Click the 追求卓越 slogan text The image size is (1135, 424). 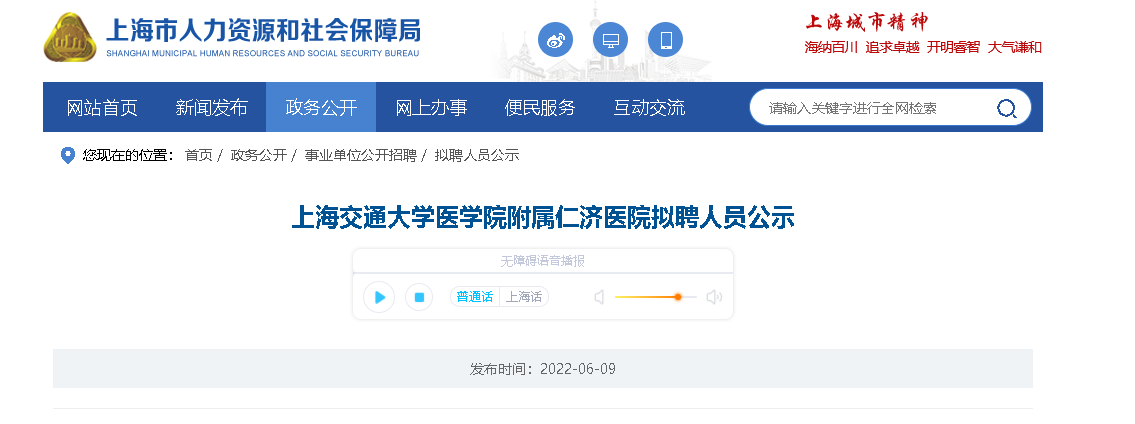tap(893, 48)
